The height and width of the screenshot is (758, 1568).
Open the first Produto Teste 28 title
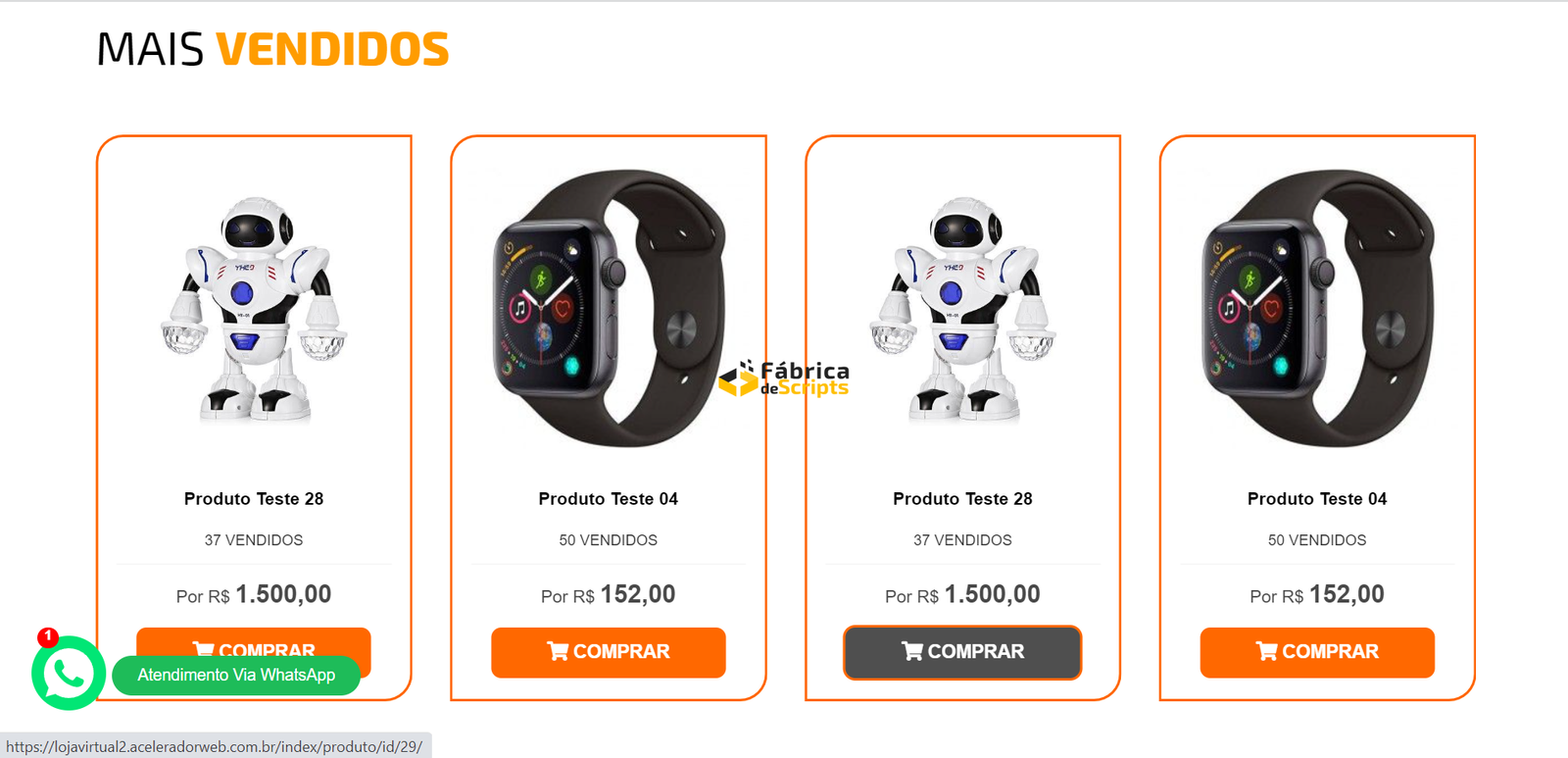pos(254,498)
